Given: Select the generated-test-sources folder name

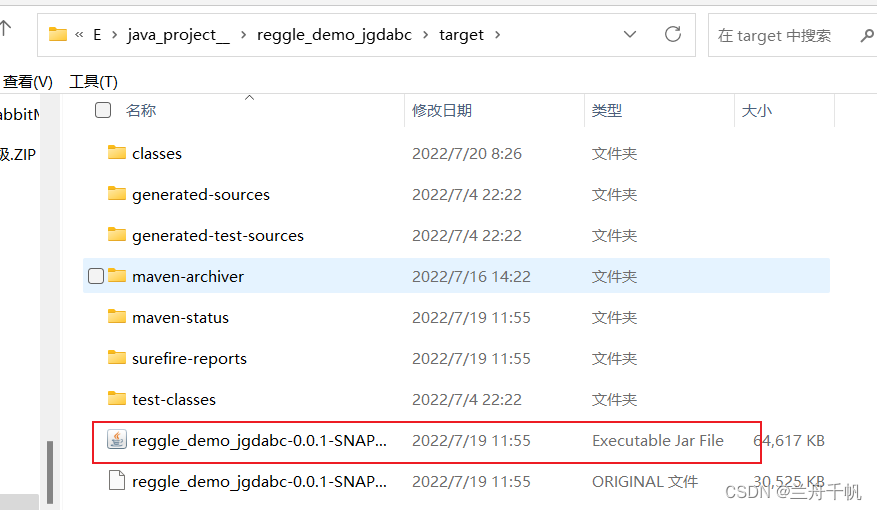Looking at the screenshot, I should [218, 235].
